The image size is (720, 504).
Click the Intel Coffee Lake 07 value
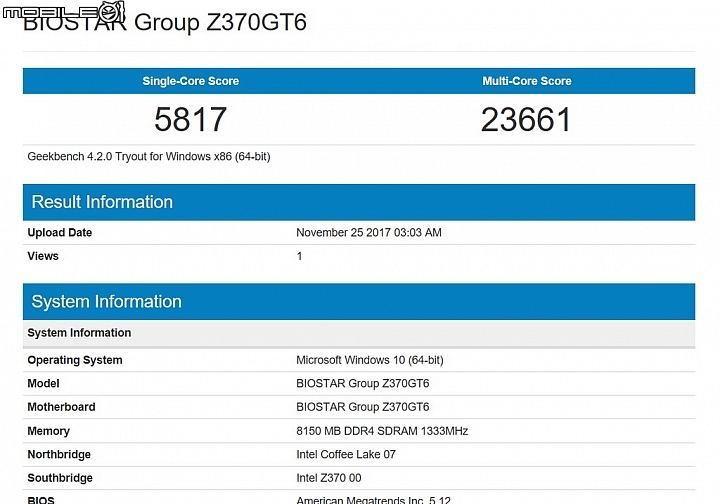tap(346, 454)
